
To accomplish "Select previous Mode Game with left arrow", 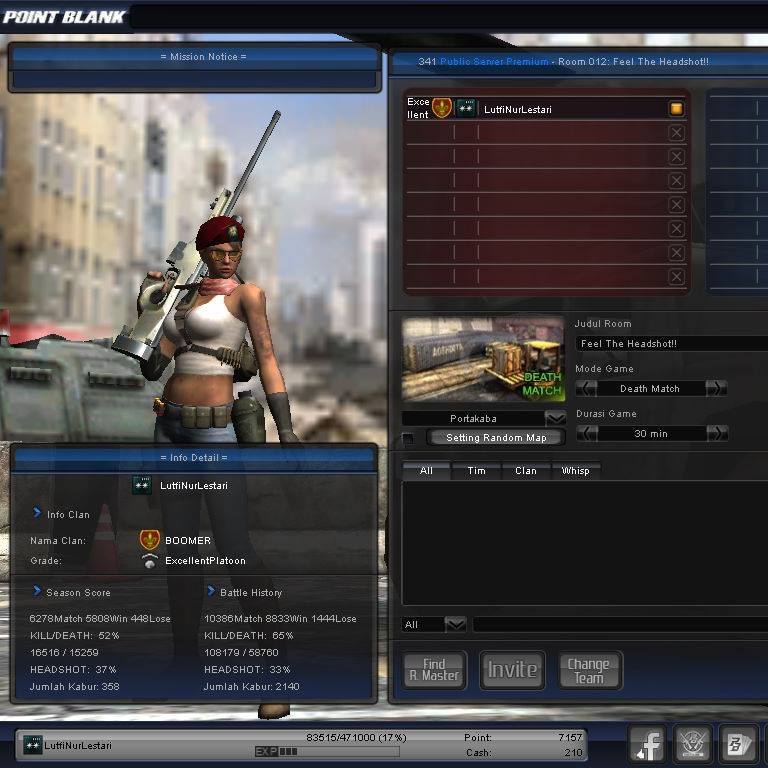I will tap(587, 388).
